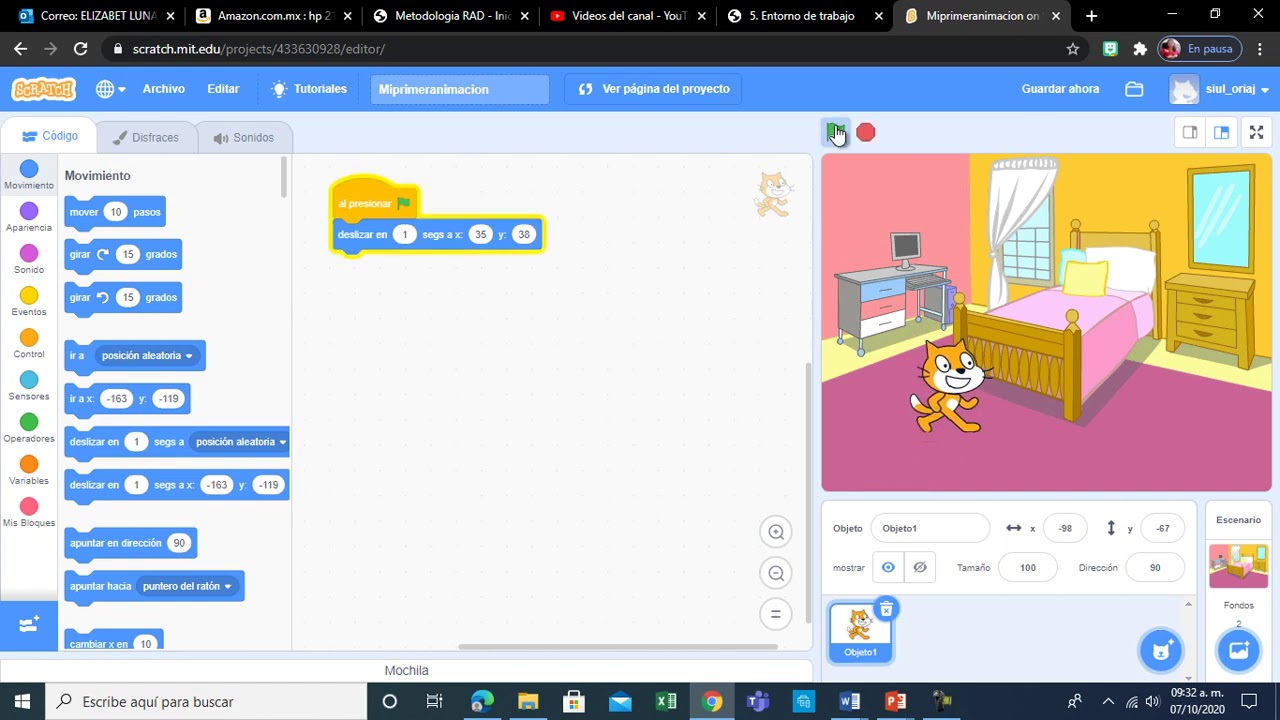Viewport: 1280px width, 720px height.
Task: Open the Archivo menu
Action: (163, 89)
